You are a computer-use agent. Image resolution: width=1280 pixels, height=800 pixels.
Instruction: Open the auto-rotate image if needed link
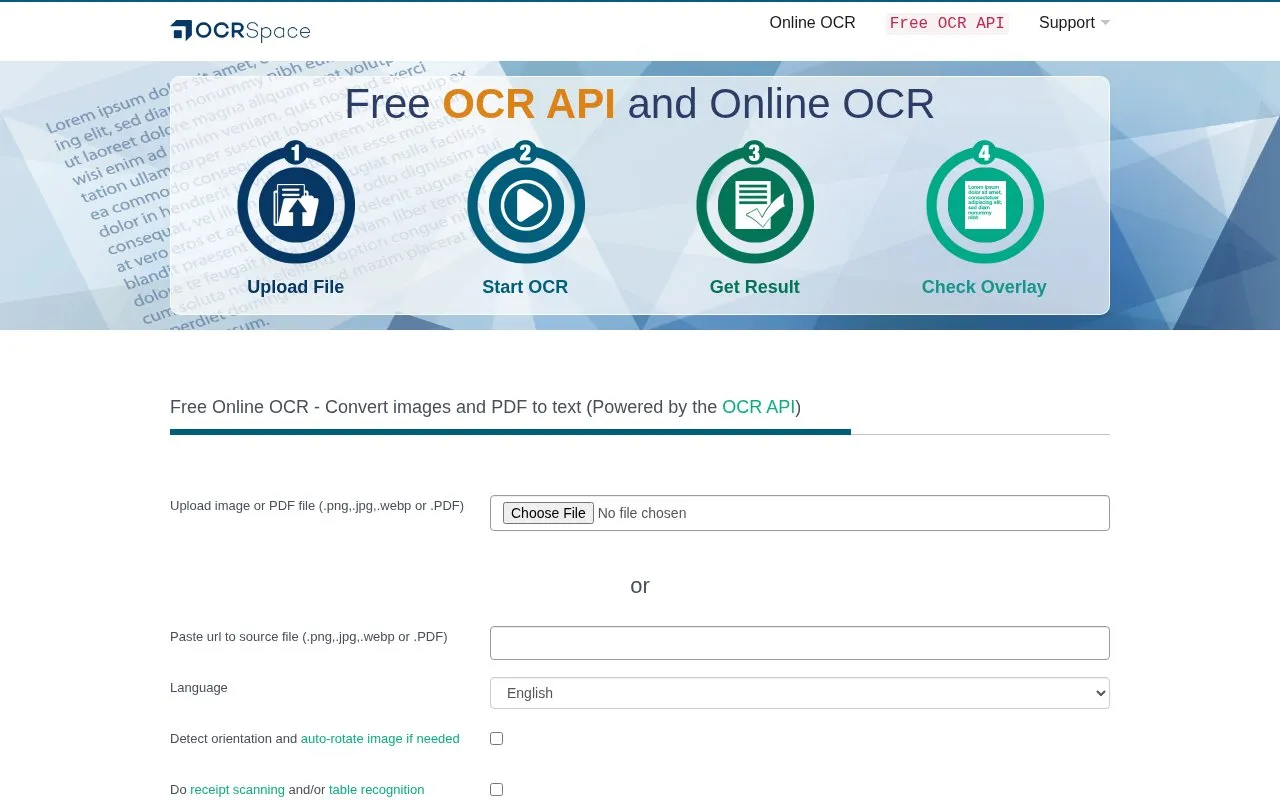click(x=380, y=739)
